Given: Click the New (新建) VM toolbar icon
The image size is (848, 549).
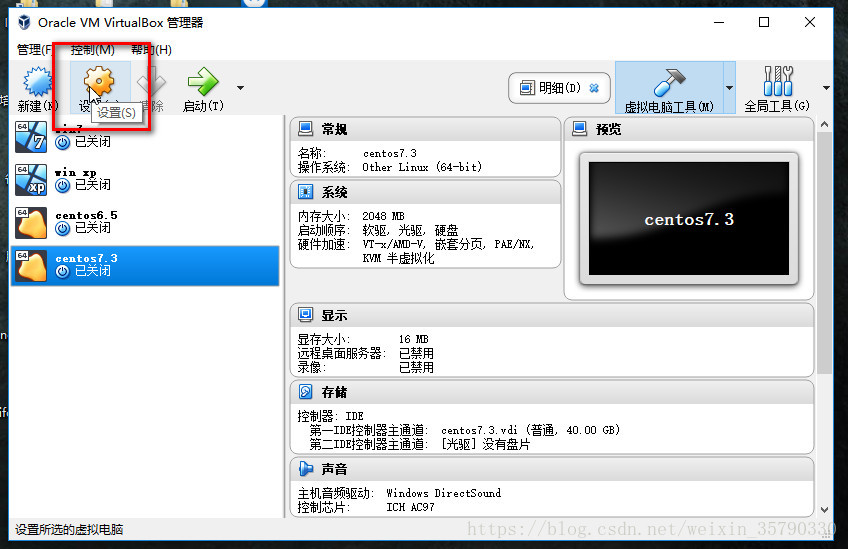Looking at the screenshot, I should point(37,82).
